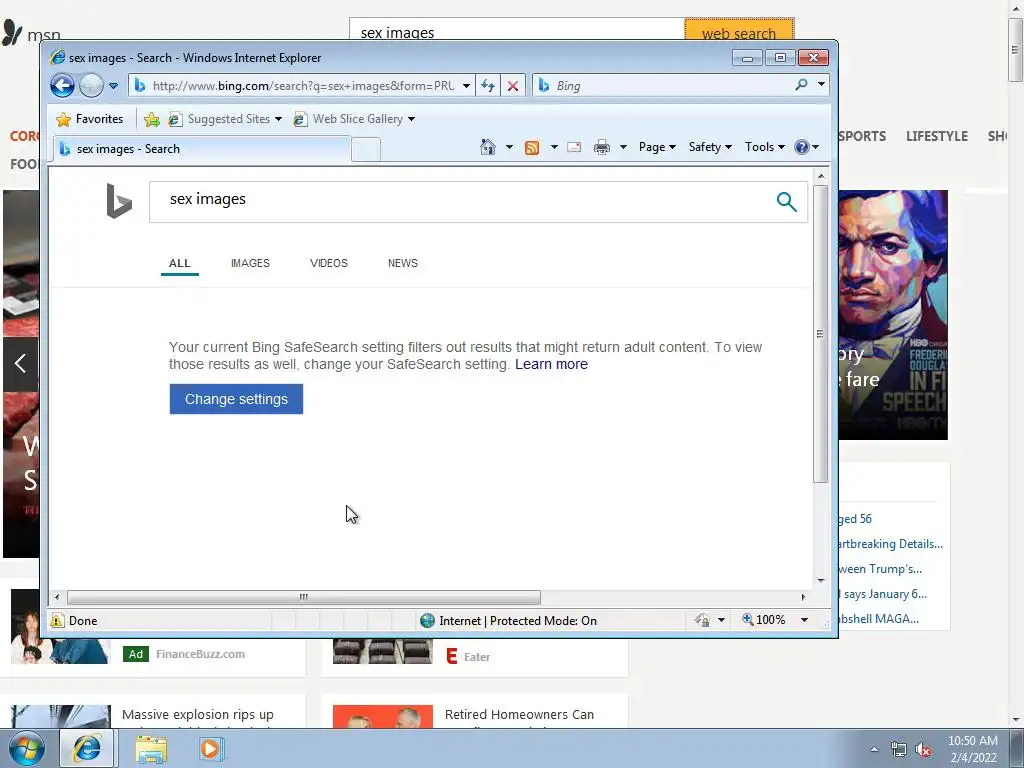Image resolution: width=1024 pixels, height=768 pixels.
Task: Click the 100% zoom level button
Action: coord(763,620)
